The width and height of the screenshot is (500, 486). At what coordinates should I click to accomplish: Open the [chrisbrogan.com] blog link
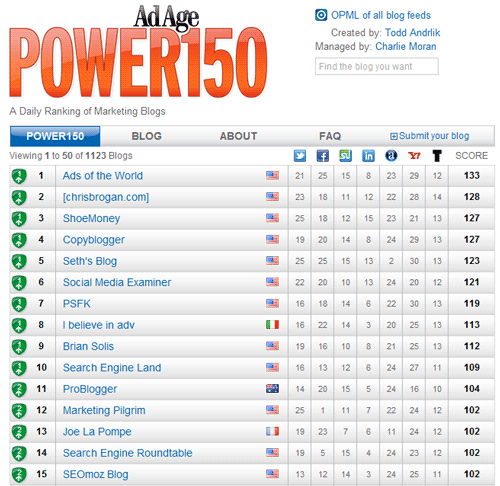click(x=106, y=197)
